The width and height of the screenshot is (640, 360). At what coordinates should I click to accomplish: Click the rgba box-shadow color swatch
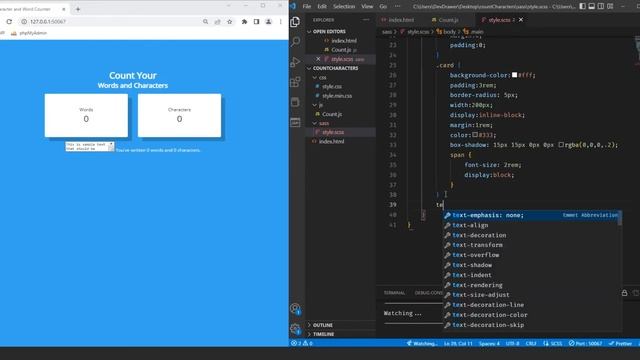click(x=561, y=144)
